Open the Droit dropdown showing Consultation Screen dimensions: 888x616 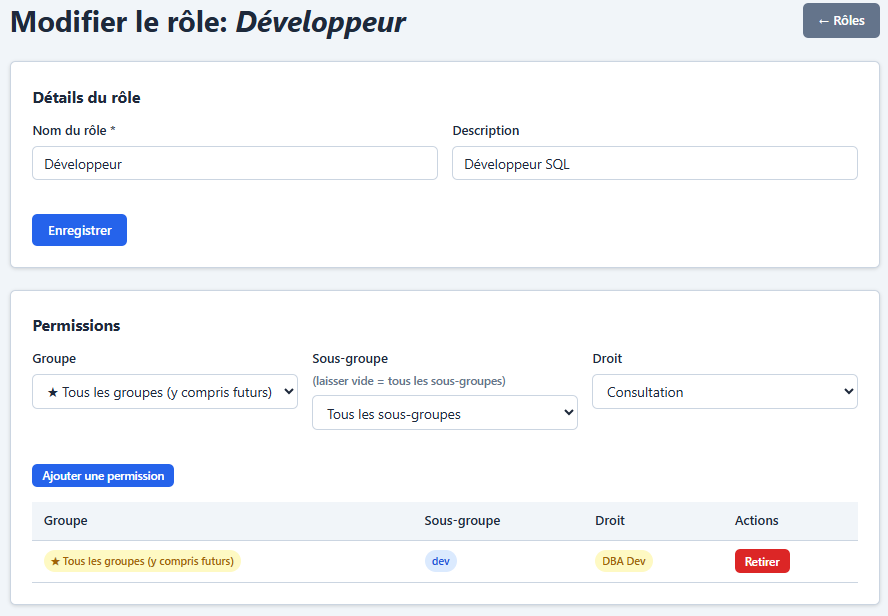pyautogui.click(x=725, y=391)
